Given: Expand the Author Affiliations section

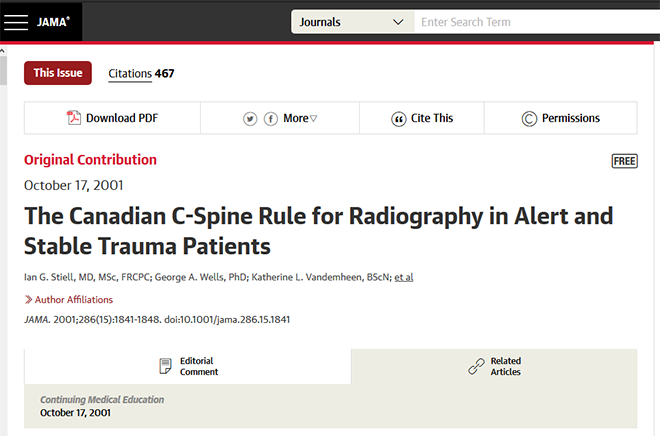Looking at the screenshot, I should (x=69, y=300).
